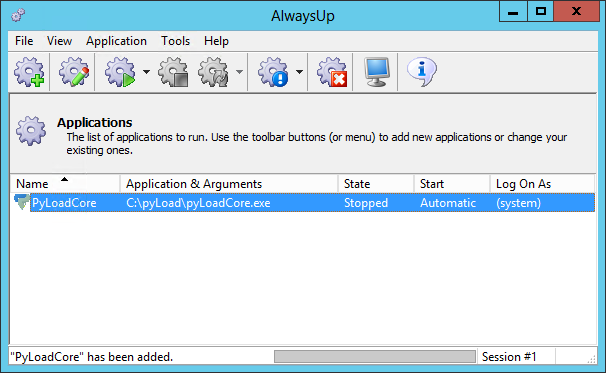Close the AlwaysUp window
This screenshot has width=606, height=373.
577,11
